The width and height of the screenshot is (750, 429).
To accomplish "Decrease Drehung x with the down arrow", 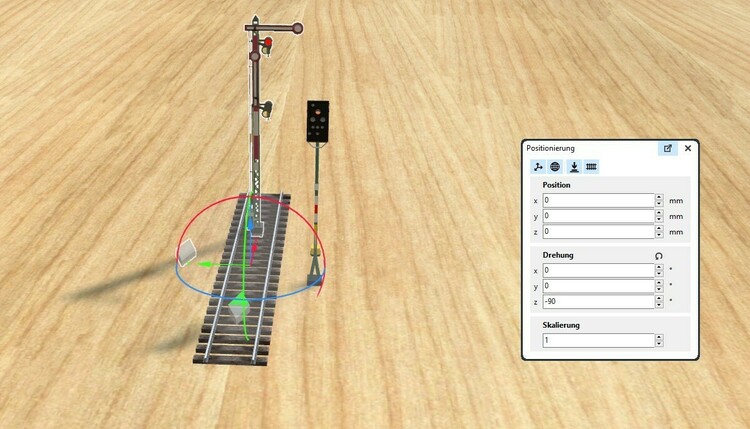I will pos(659,274).
